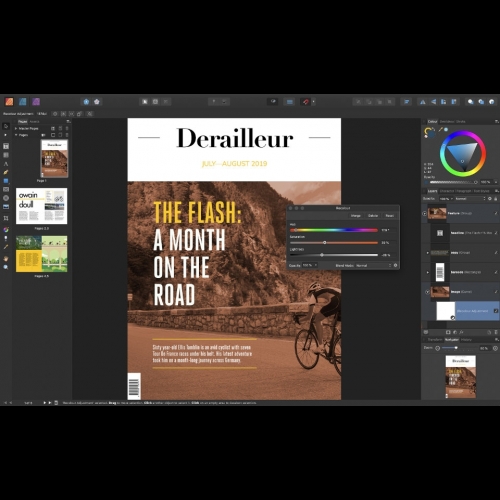Select the Colour Picker tool
Viewport: 500px width, 500px height.
tap(6, 247)
